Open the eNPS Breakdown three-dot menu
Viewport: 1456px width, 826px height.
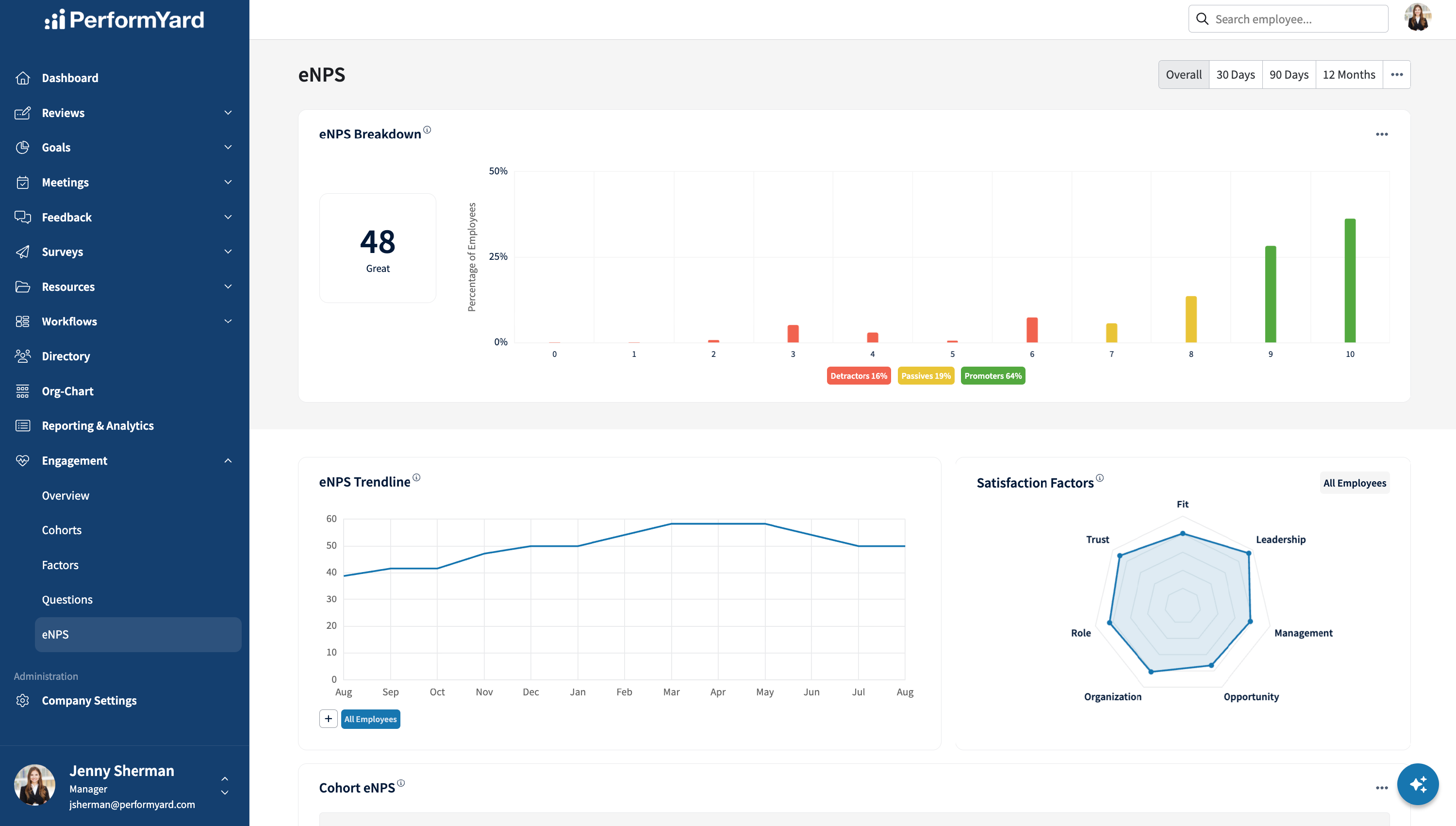1382,135
